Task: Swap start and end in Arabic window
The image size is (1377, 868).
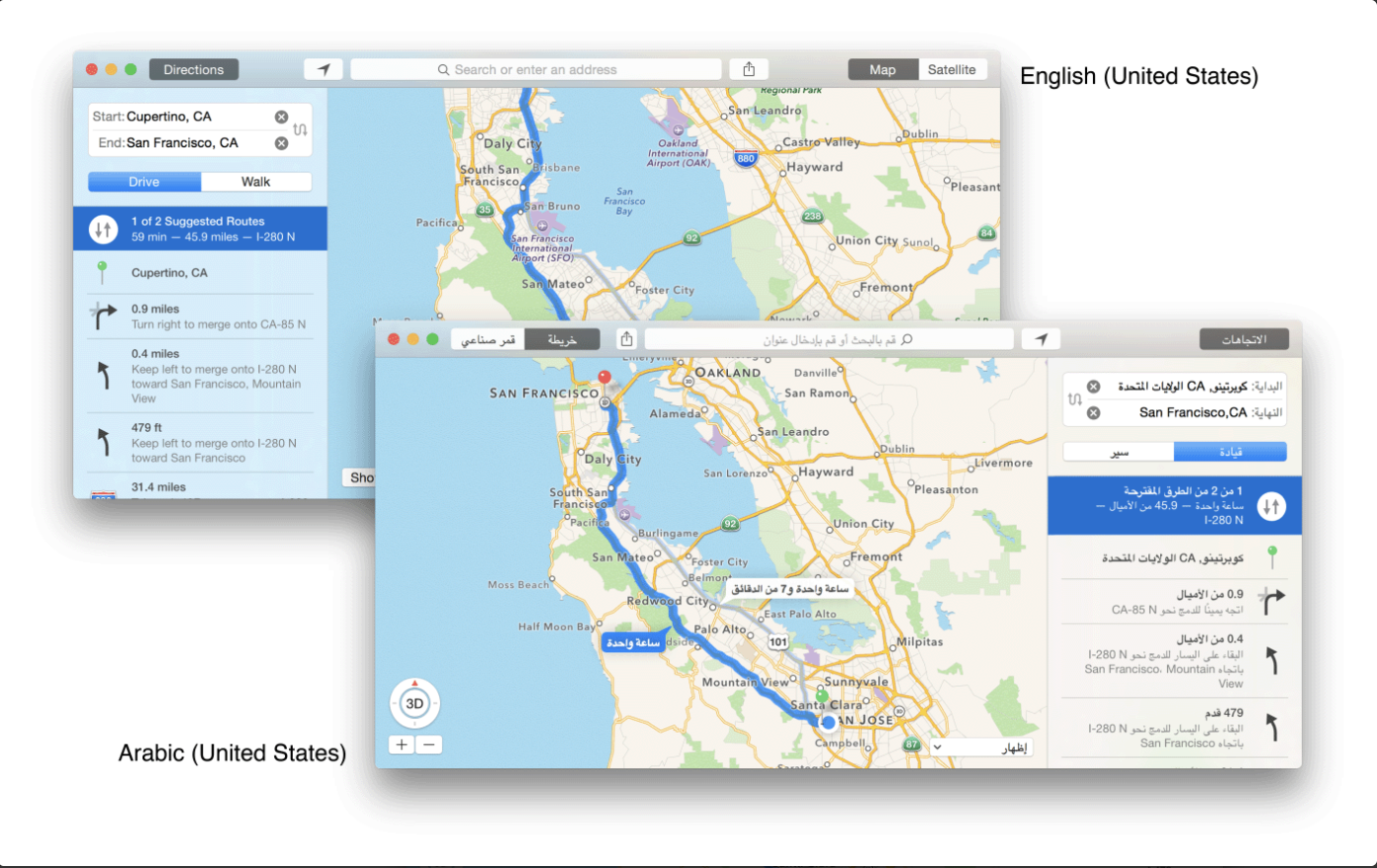Action: point(1074,399)
